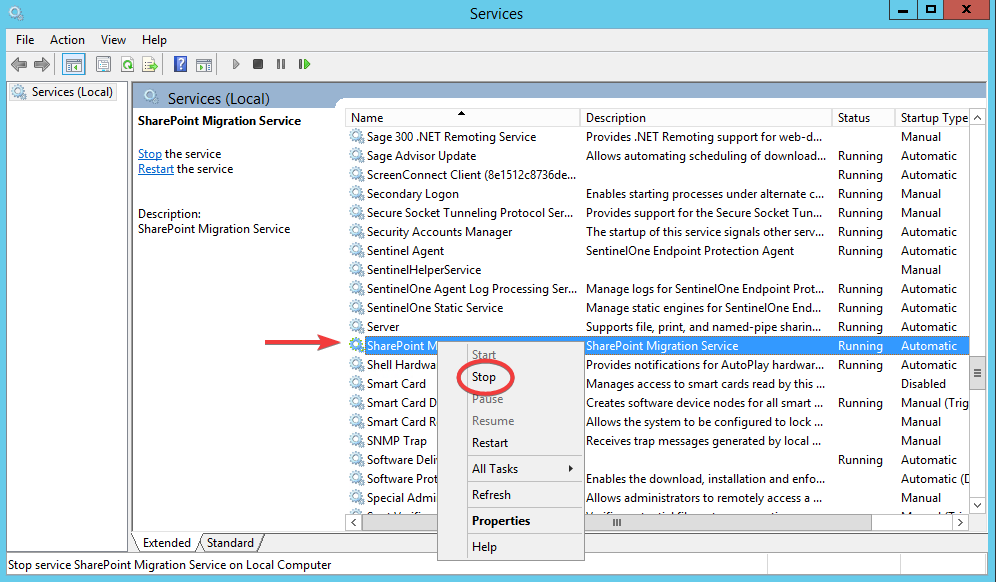
Task: Click the Refresh icon in the toolbar
Action: pos(128,64)
